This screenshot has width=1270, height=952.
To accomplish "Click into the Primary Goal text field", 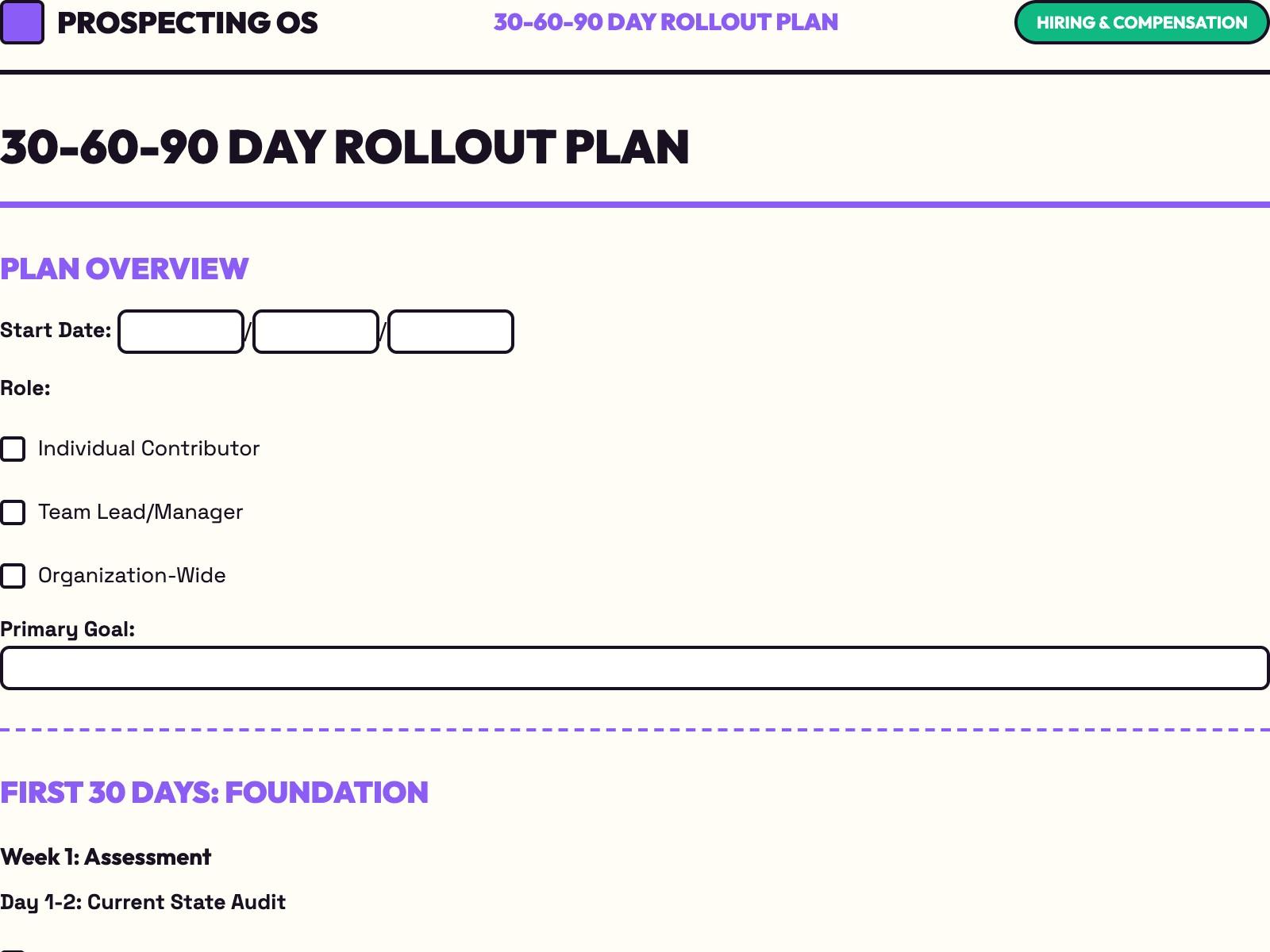I will [x=635, y=668].
